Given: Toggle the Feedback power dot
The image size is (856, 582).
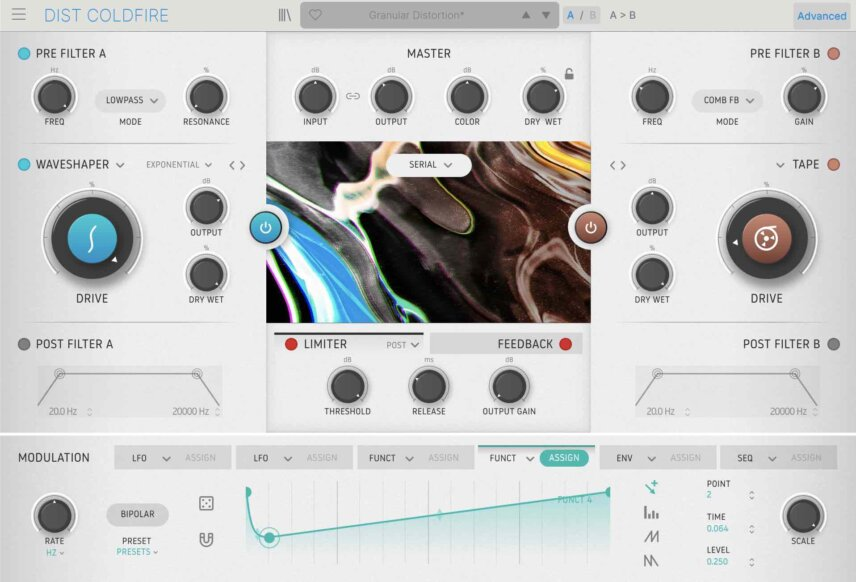Looking at the screenshot, I should pyautogui.click(x=566, y=344).
